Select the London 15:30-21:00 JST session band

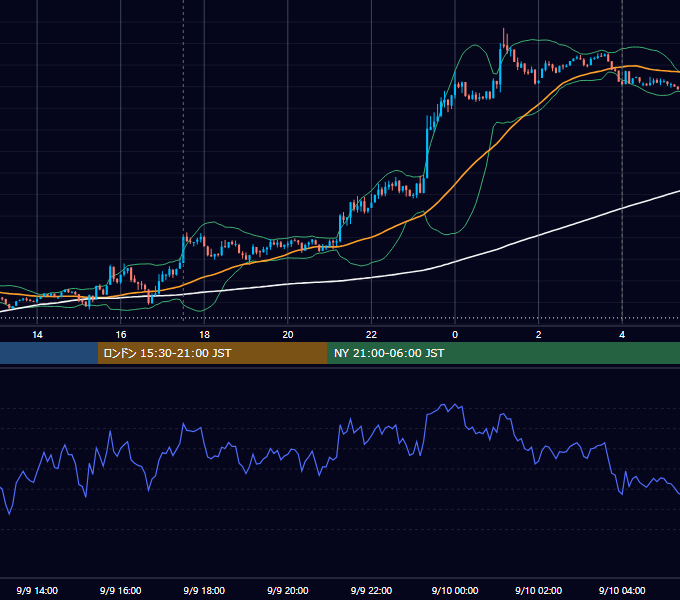tap(212, 353)
